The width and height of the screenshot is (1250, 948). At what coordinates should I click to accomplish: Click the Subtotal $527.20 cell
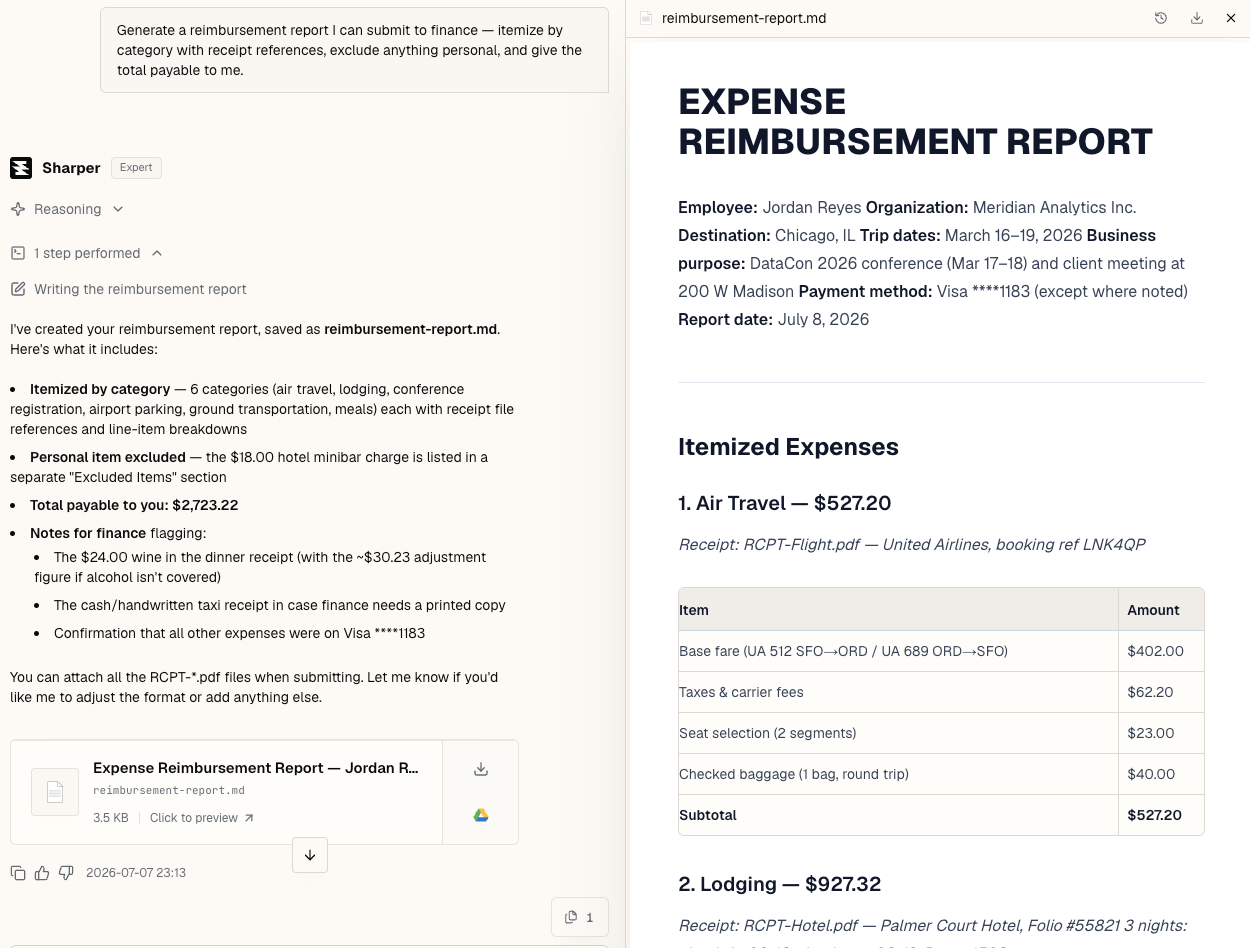pos(1161,815)
